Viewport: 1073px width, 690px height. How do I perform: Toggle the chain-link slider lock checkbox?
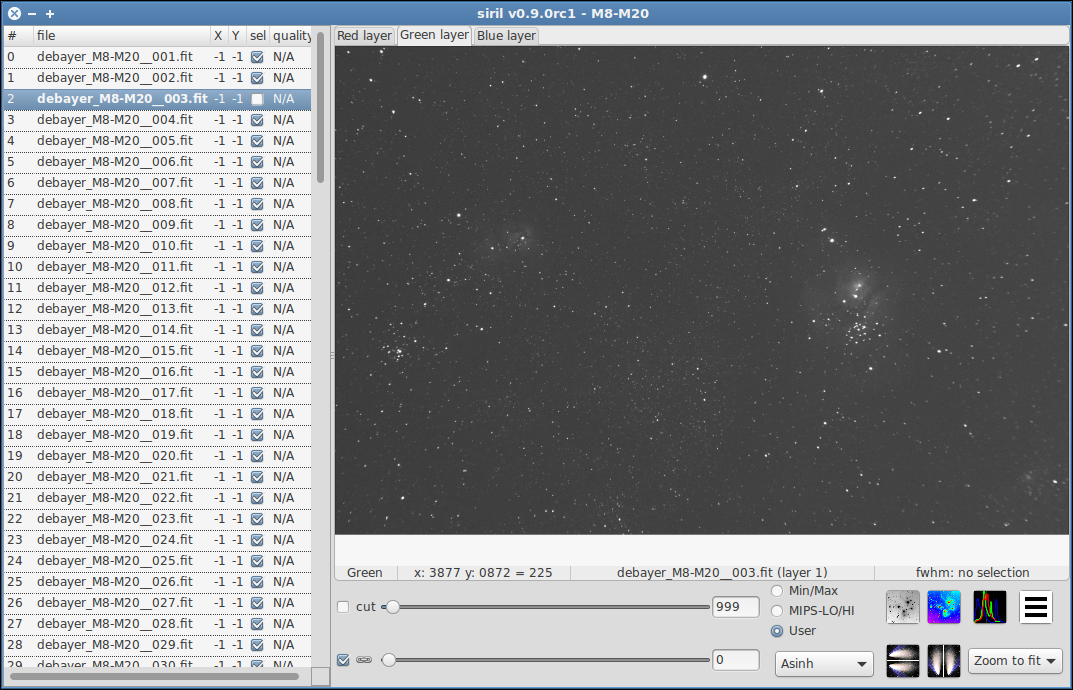point(344,660)
